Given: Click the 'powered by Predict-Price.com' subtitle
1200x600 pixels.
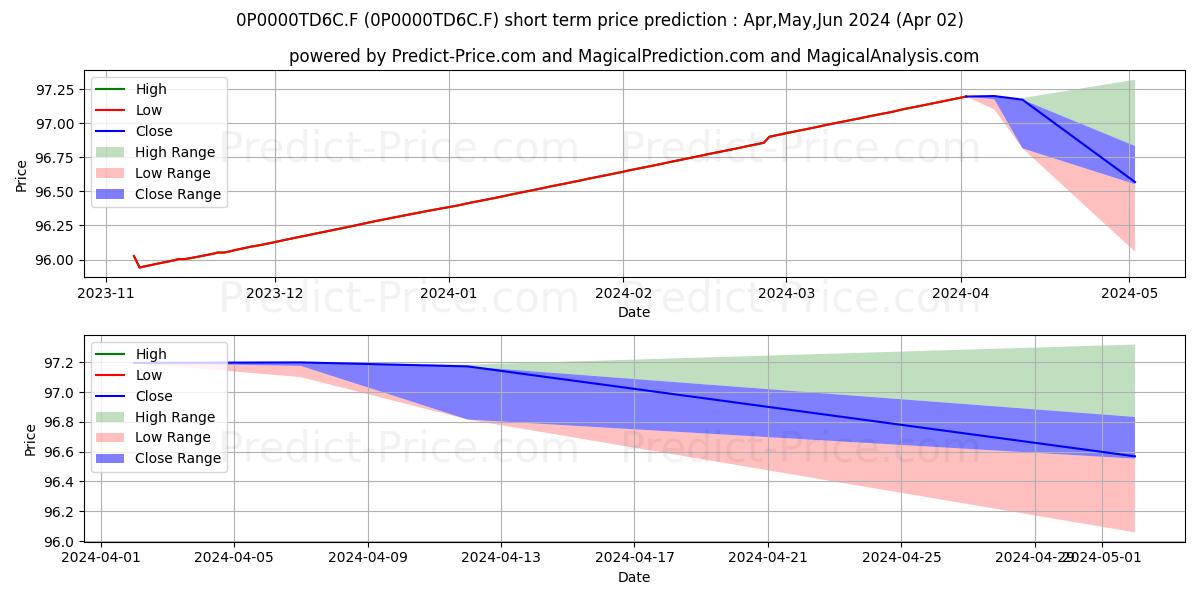Looking at the screenshot, I should click(x=634, y=56).
